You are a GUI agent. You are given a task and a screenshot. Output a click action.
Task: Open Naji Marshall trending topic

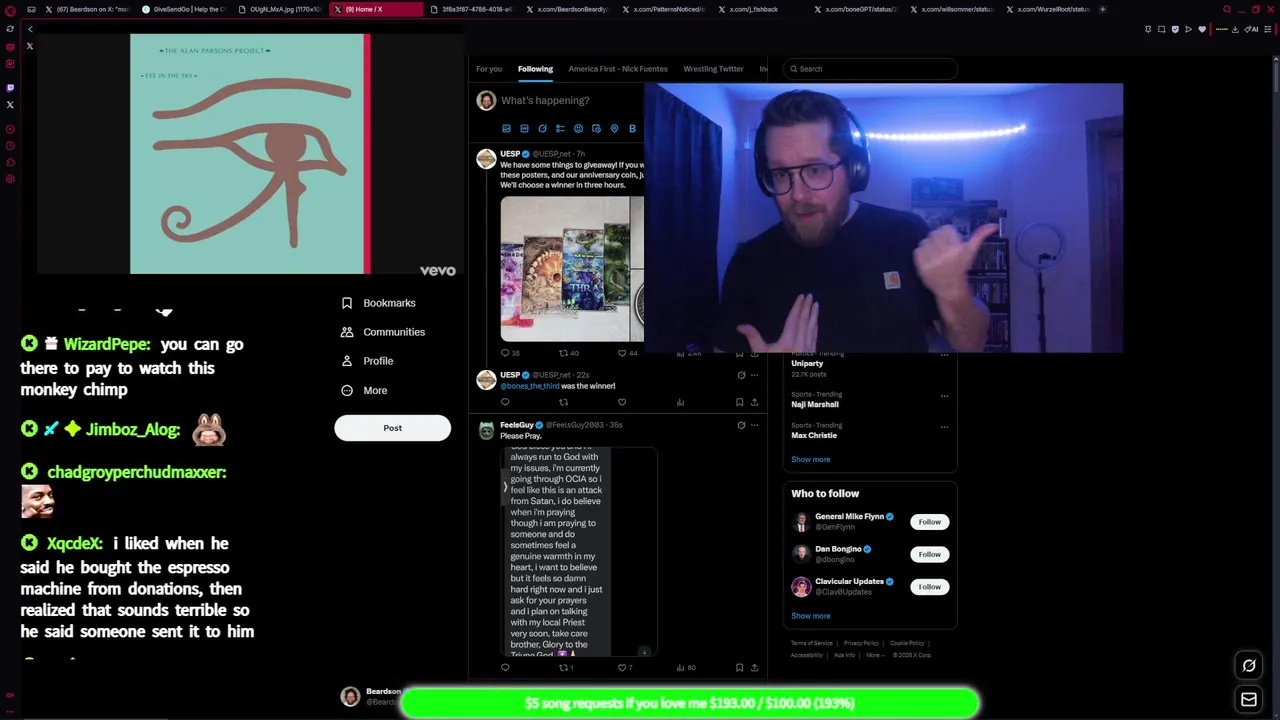(815, 405)
